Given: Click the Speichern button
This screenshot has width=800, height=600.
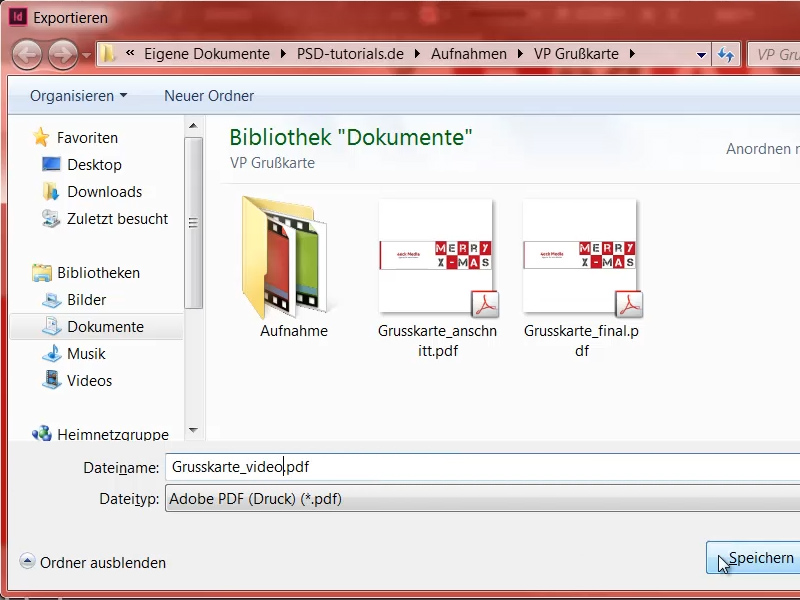Looking at the screenshot, I should (x=754, y=558).
